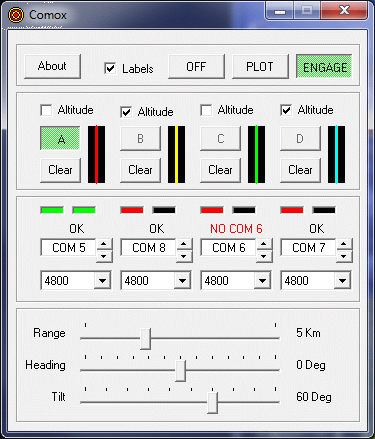This screenshot has width=375, height=439.
Task: Click the OFF button
Action: point(196,67)
